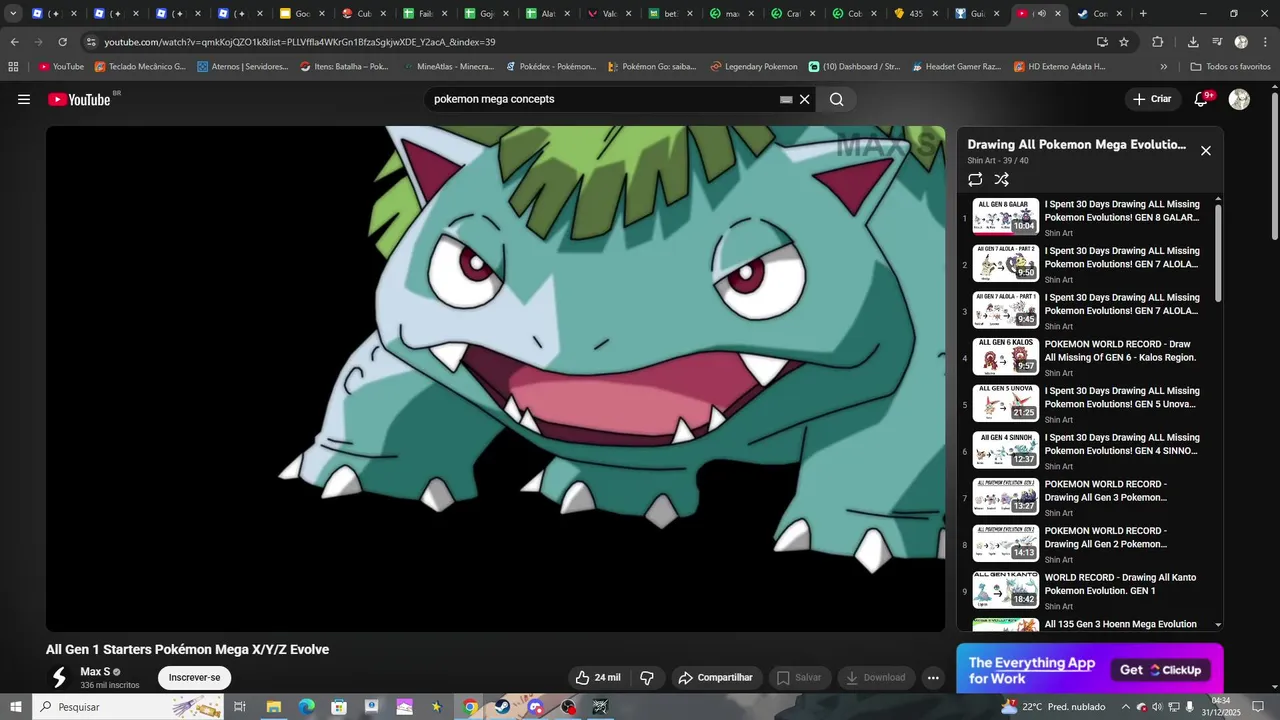Screen dimensions: 1280x720
Task: Open the Chrome extensions puzzle icon
Action: pyautogui.click(x=1158, y=42)
